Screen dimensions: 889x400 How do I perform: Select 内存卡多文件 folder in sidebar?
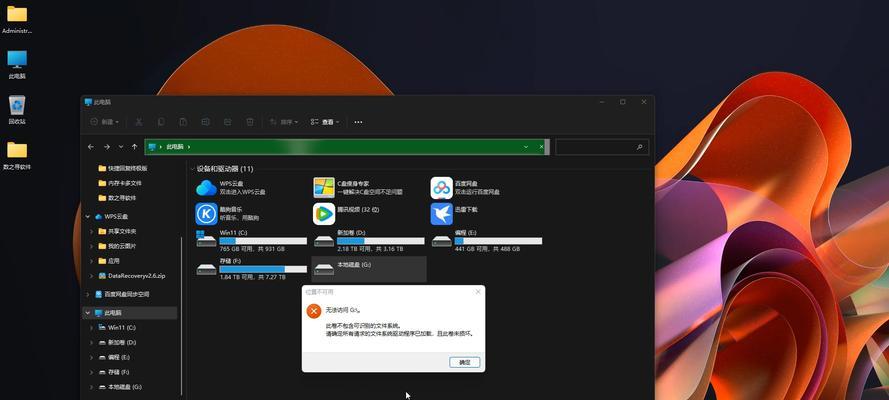tap(120, 183)
